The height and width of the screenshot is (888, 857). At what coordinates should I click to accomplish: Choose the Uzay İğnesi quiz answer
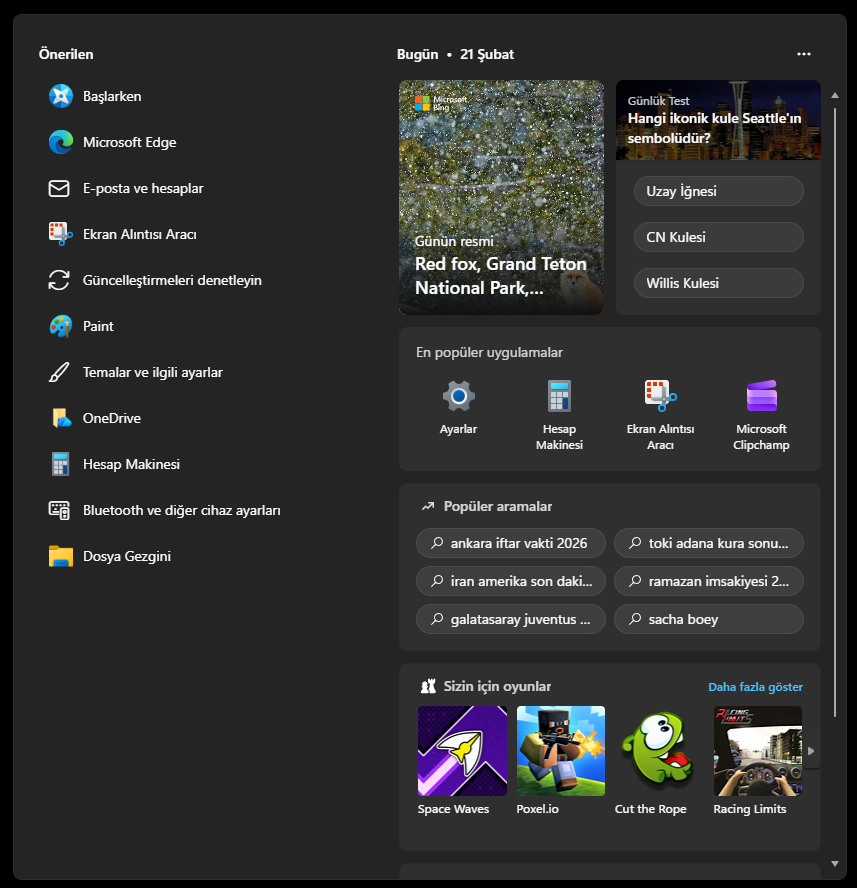point(719,191)
